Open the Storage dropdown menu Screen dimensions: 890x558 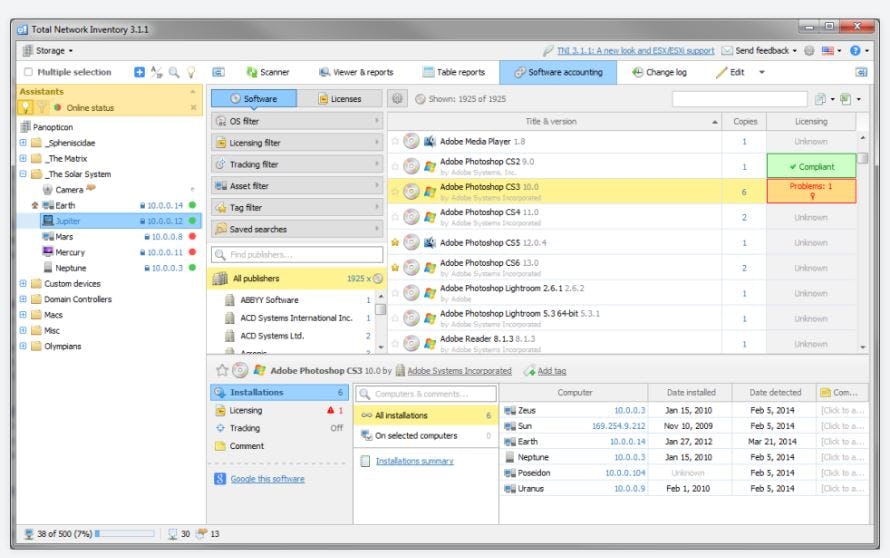[48, 51]
